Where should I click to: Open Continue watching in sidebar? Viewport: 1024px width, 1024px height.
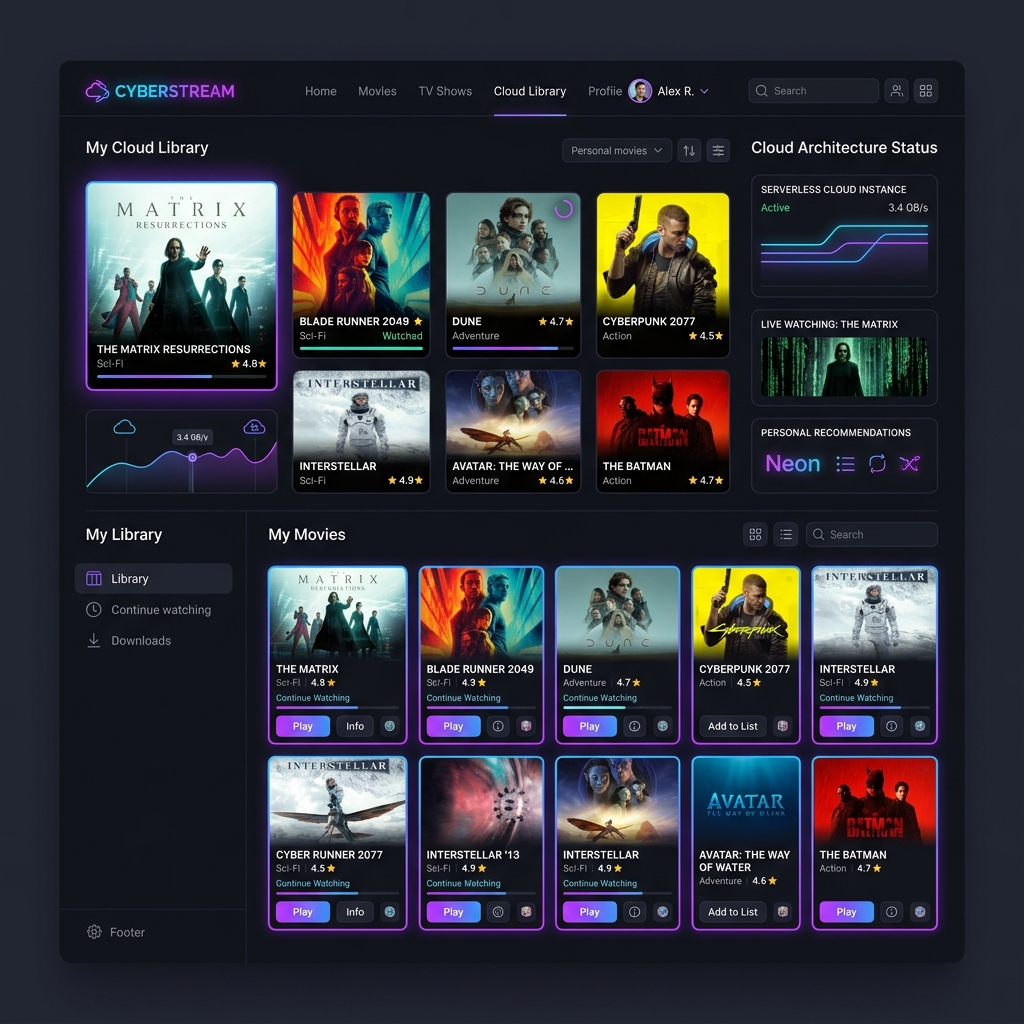tap(149, 609)
